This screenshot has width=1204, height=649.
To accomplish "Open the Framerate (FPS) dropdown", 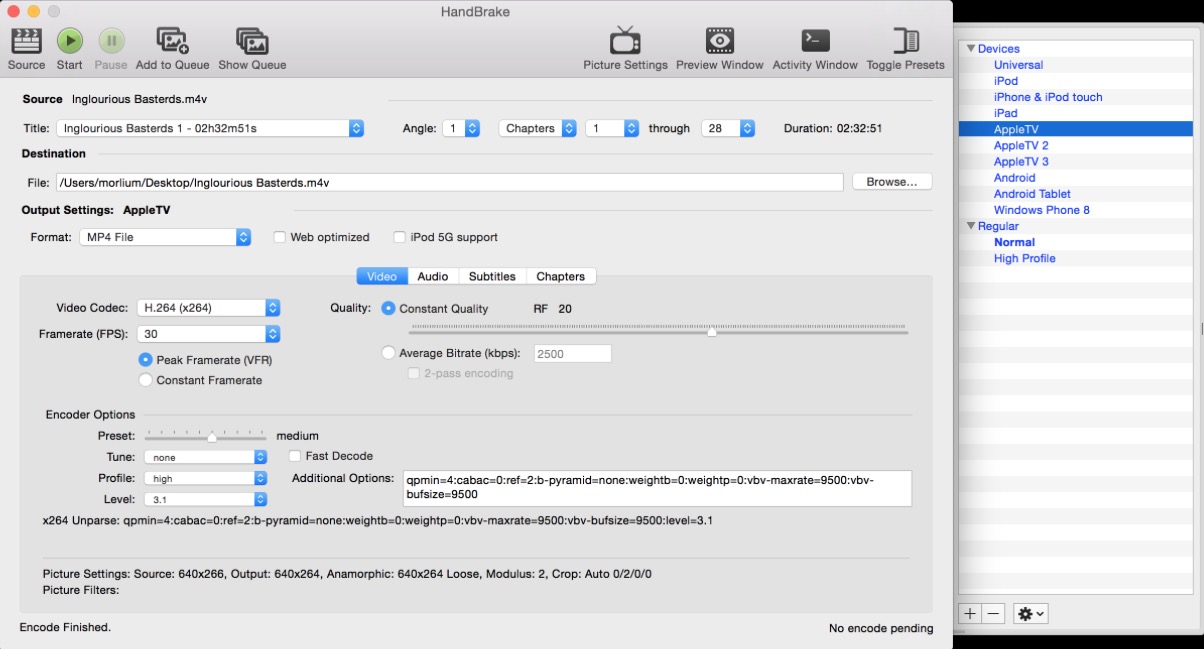I will 208,334.
